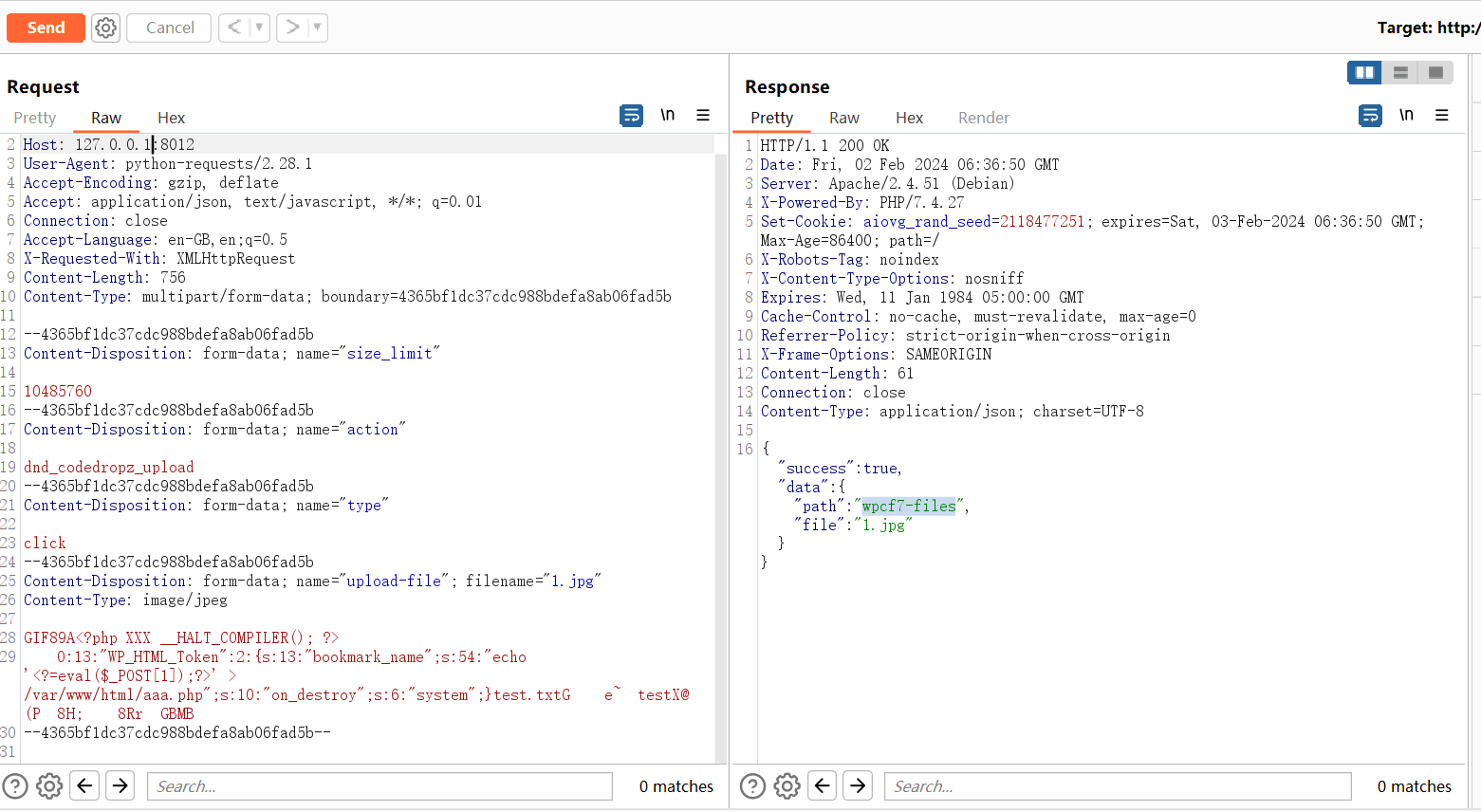The image size is (1481, 812).
Task: Toggle non-printable characters in Request panel
Action: [668, 116]
